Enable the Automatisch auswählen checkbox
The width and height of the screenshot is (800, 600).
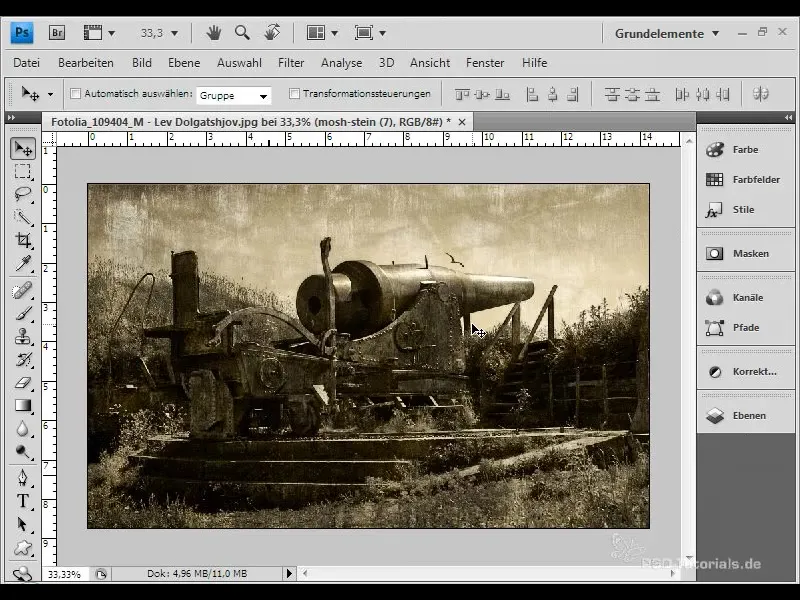[x=76, y=93]
